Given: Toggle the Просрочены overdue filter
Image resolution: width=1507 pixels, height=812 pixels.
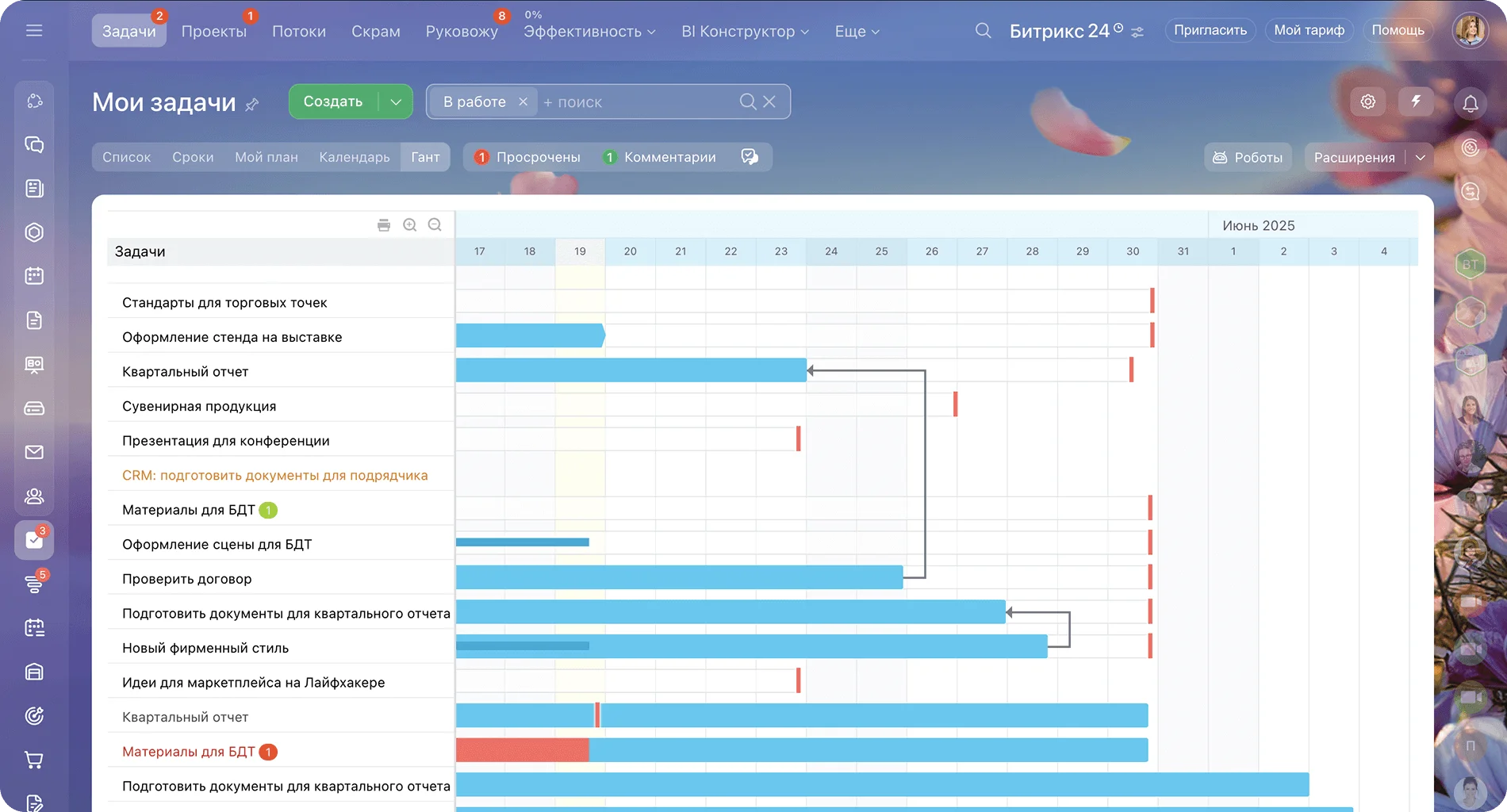Looking at the screenshot, I should (x=527, y=157).
